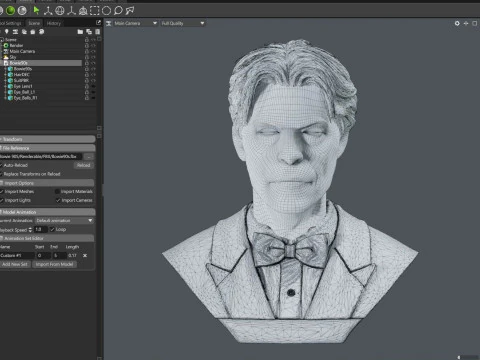Toggle visibility of the Sky row
480x360 pixels.
[93, 57]
